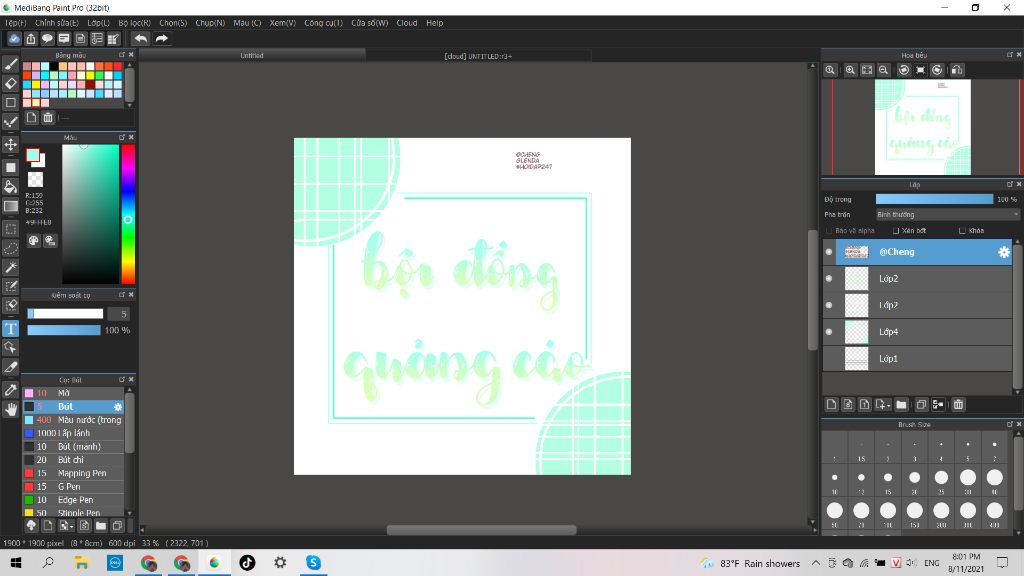Click the speech bubble icon in toolbar
This screenshot has height=576, width=1024.
47,39
